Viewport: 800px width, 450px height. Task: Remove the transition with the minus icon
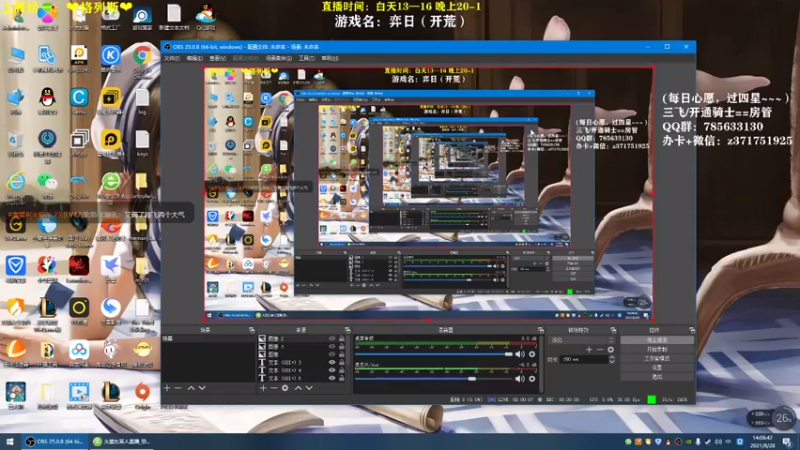(600, 349)
